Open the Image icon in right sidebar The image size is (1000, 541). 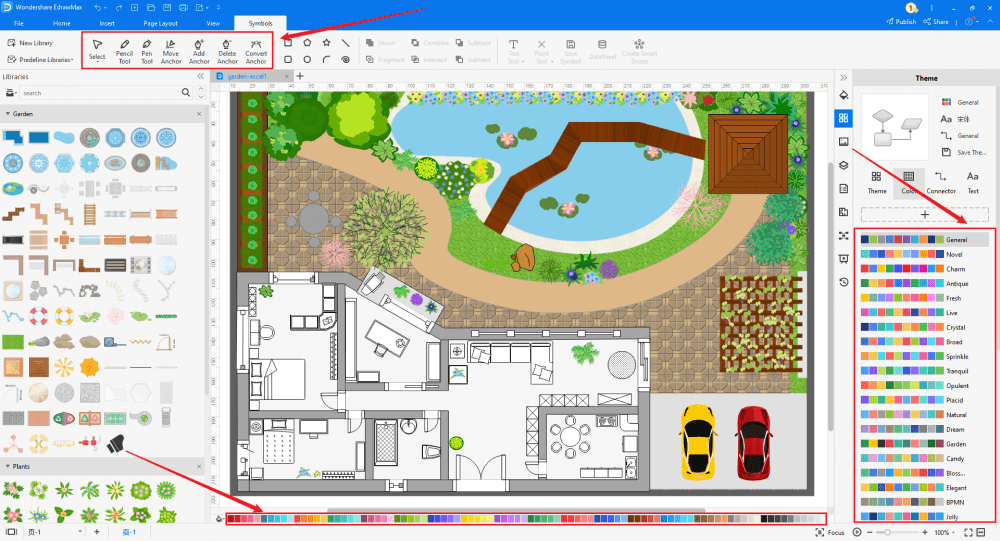tap(844, 142)
